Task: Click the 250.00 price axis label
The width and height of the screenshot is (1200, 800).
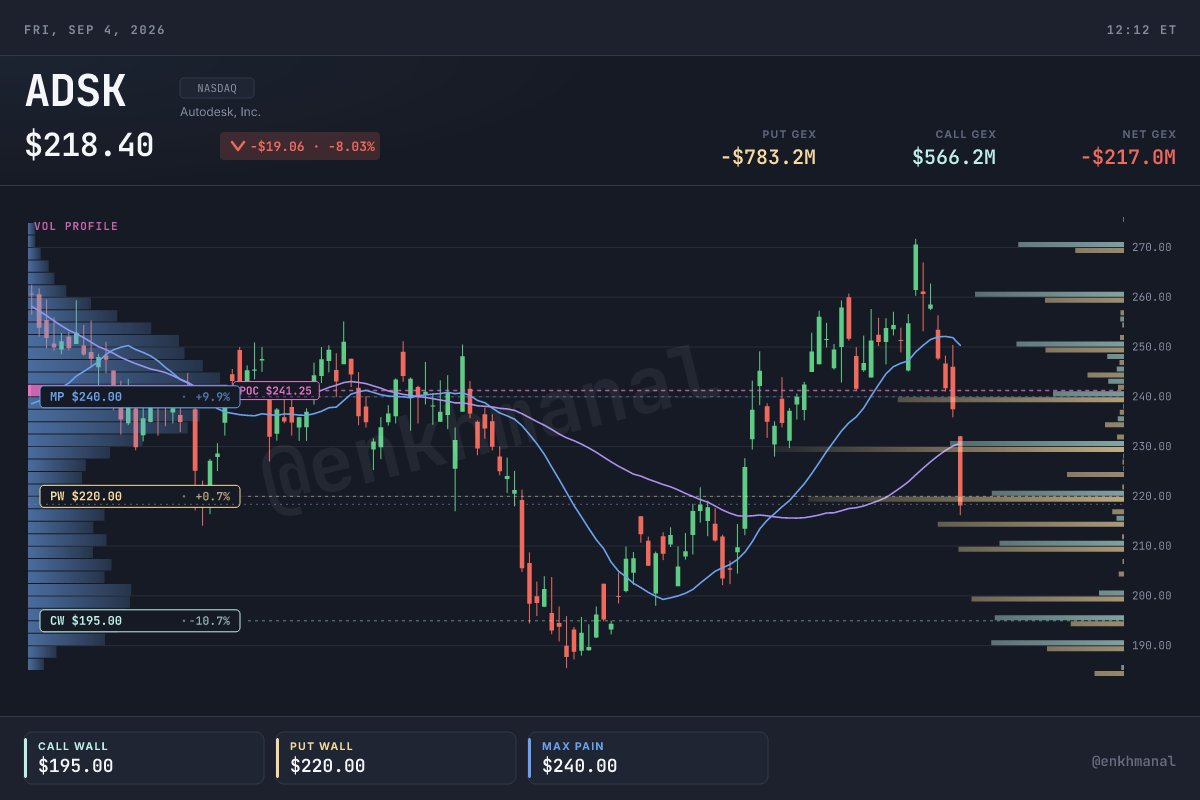Action: pyautogui.click(x=1152, y=347)
